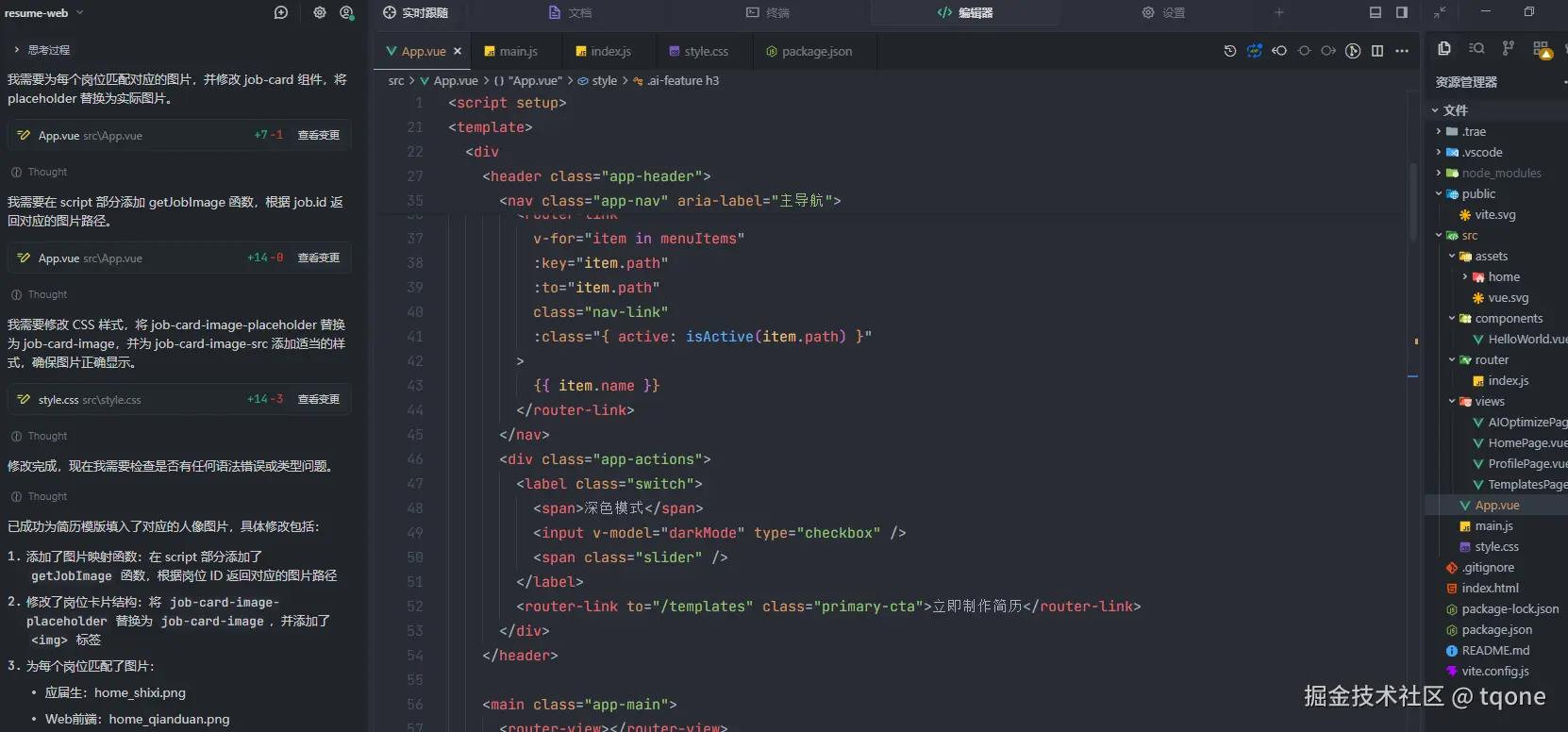The height and width of the screenshot is (732, 1568).
Task: Open README.md from the file tree
Action: 1494,651
